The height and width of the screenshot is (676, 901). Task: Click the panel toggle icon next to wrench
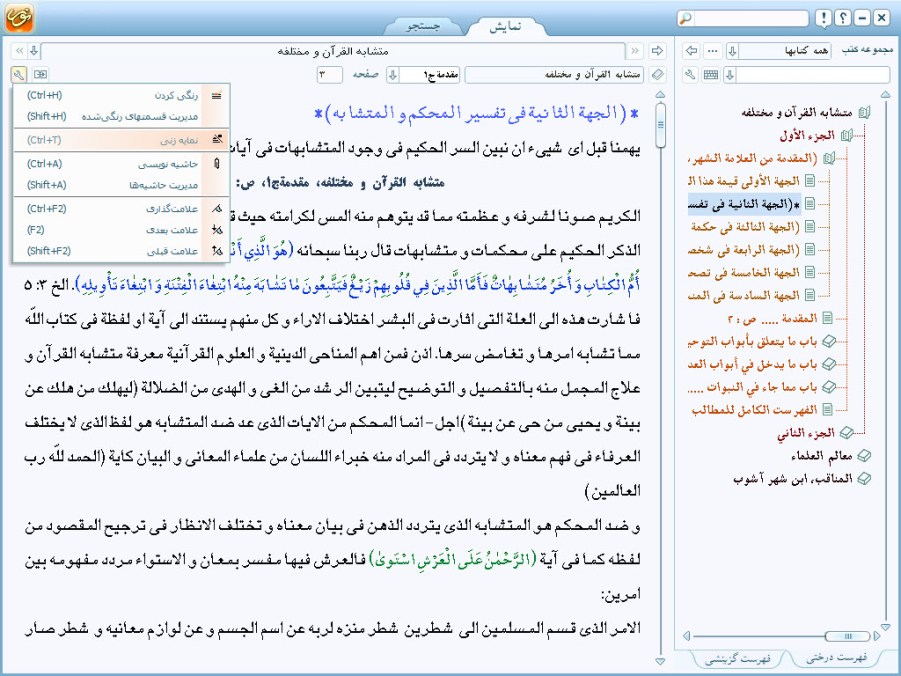(x=40, y=74)
